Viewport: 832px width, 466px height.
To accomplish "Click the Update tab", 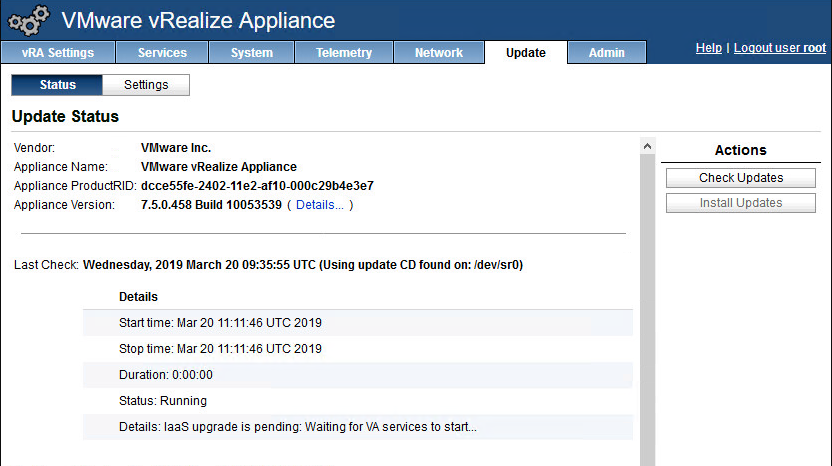I will [x=526, y=53].
